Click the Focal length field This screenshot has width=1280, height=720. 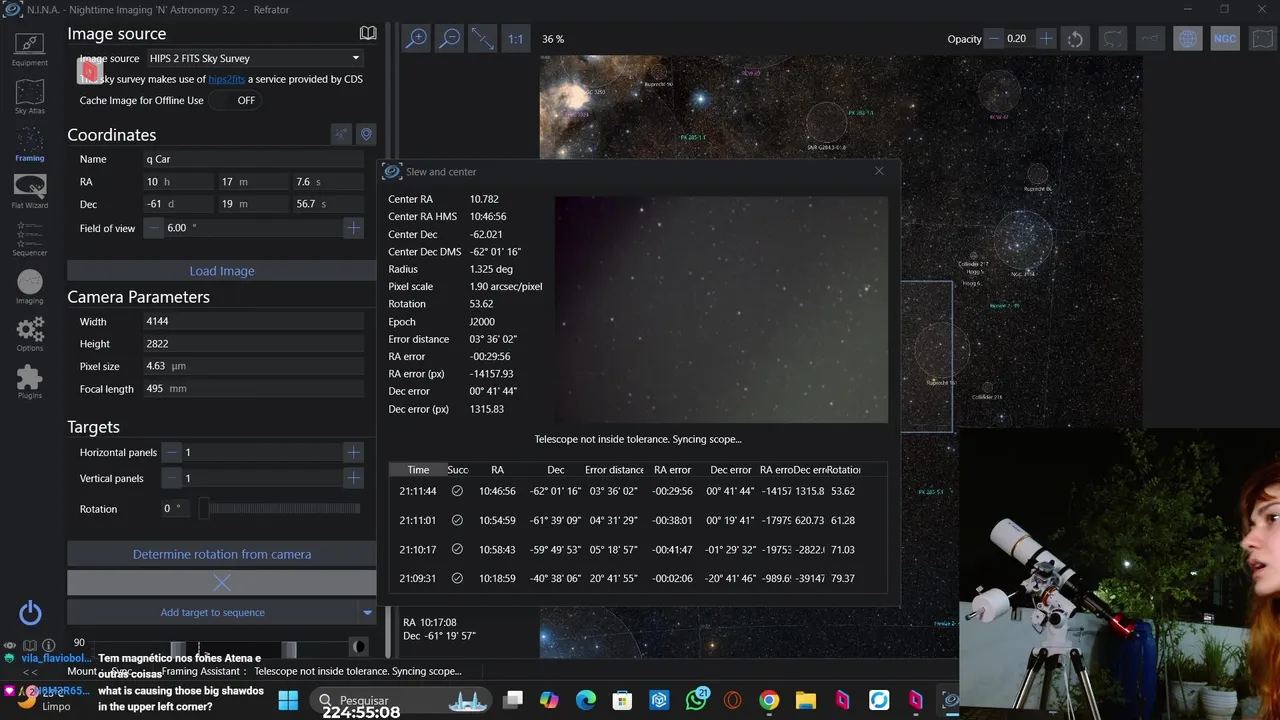[x=254, y=389]
